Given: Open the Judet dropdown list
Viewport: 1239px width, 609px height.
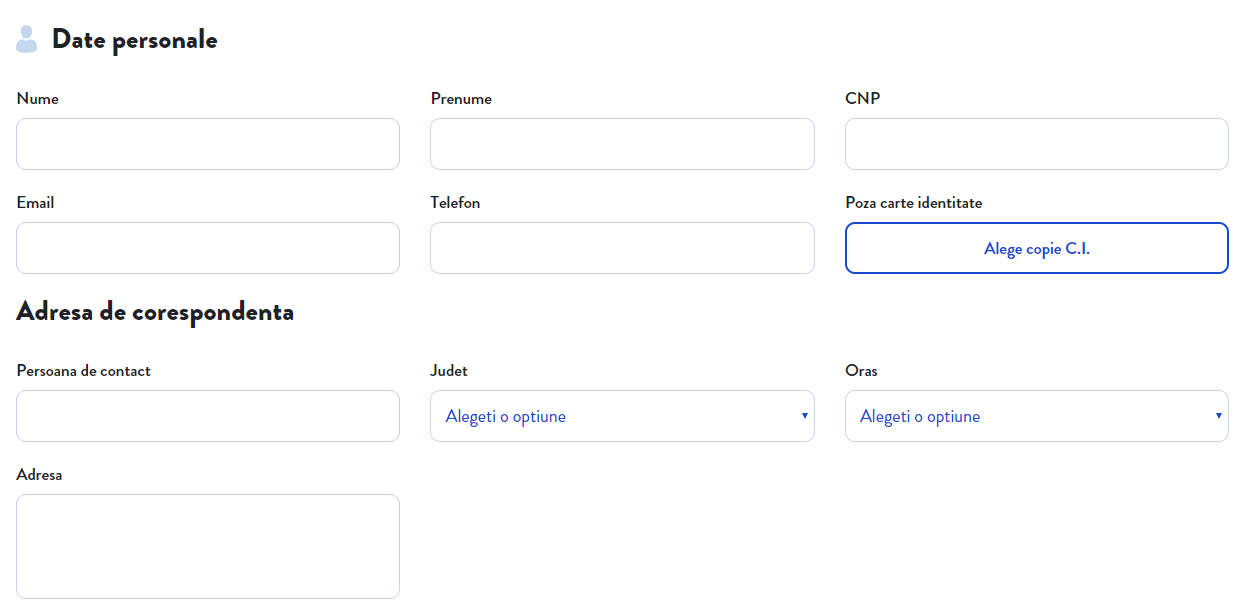Looking at the screenshot, I should (622, 416).
